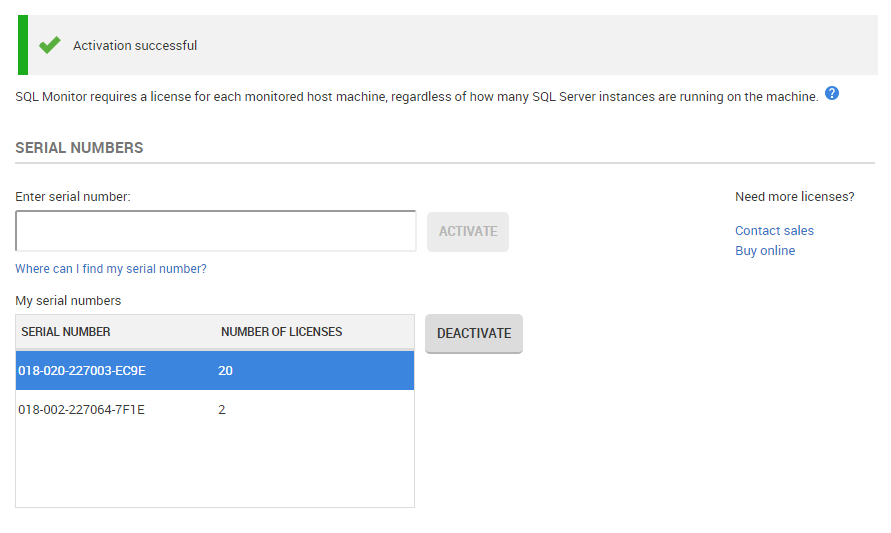Click the NUMBER OF LICENSES column header
Image resolution: width=891 pixels, height=533 pixels.
click(281, 332)
